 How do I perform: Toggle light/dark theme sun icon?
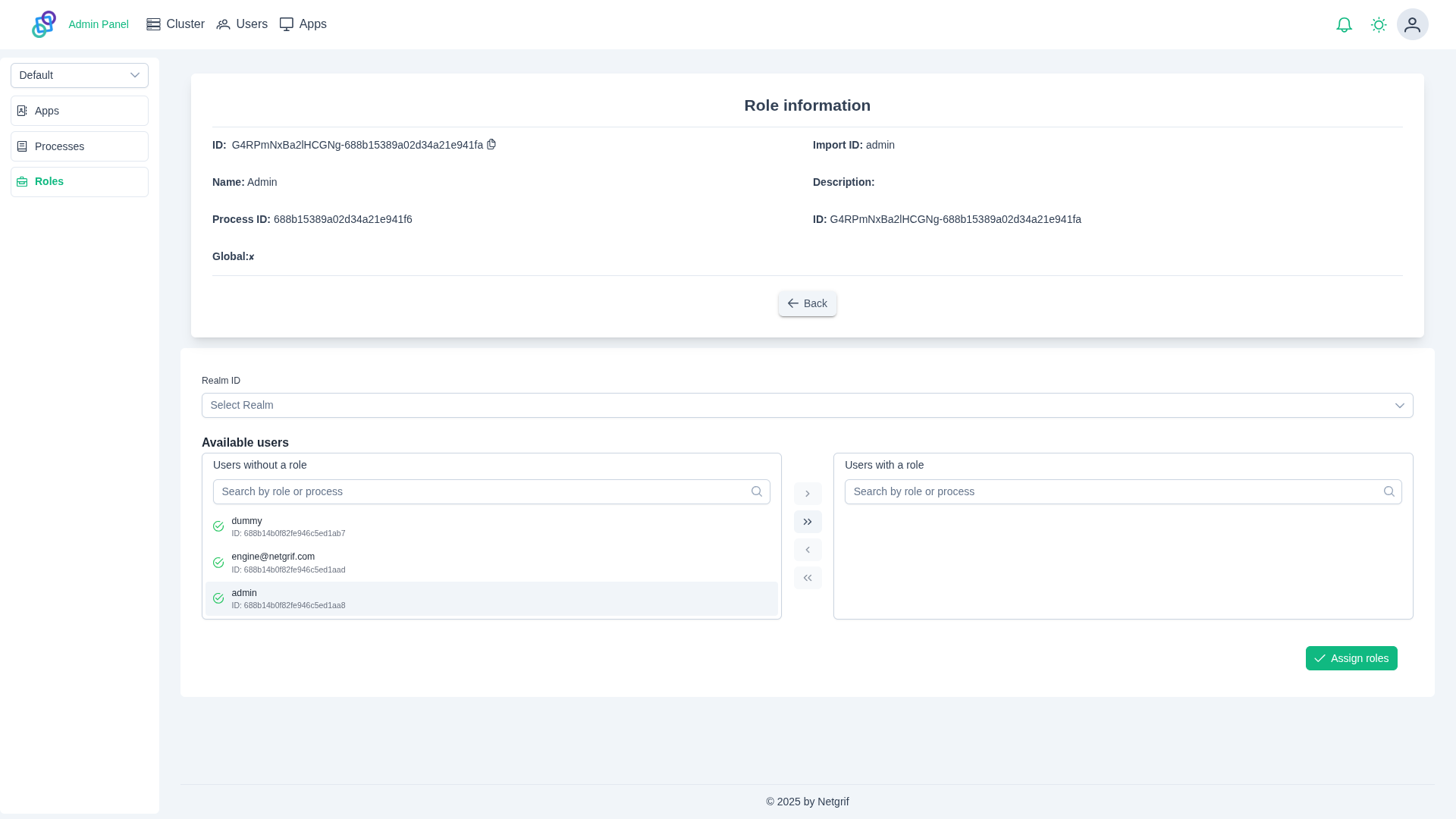1379,25
